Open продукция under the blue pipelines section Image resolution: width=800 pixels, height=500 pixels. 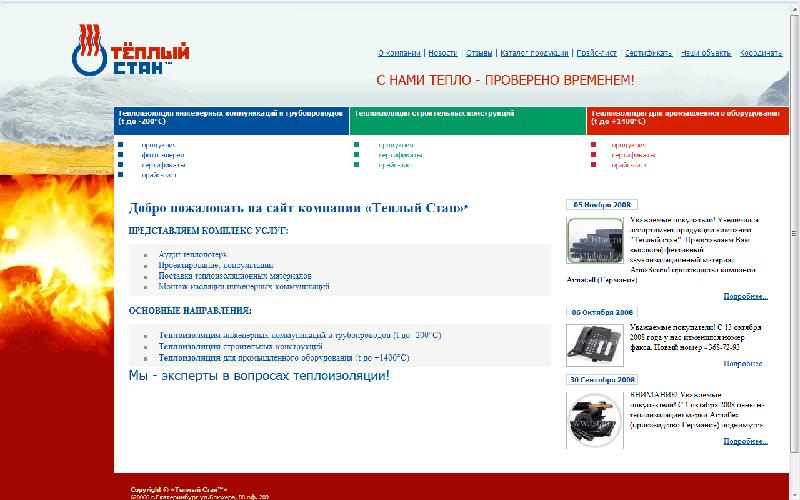(x=159, y=145)
